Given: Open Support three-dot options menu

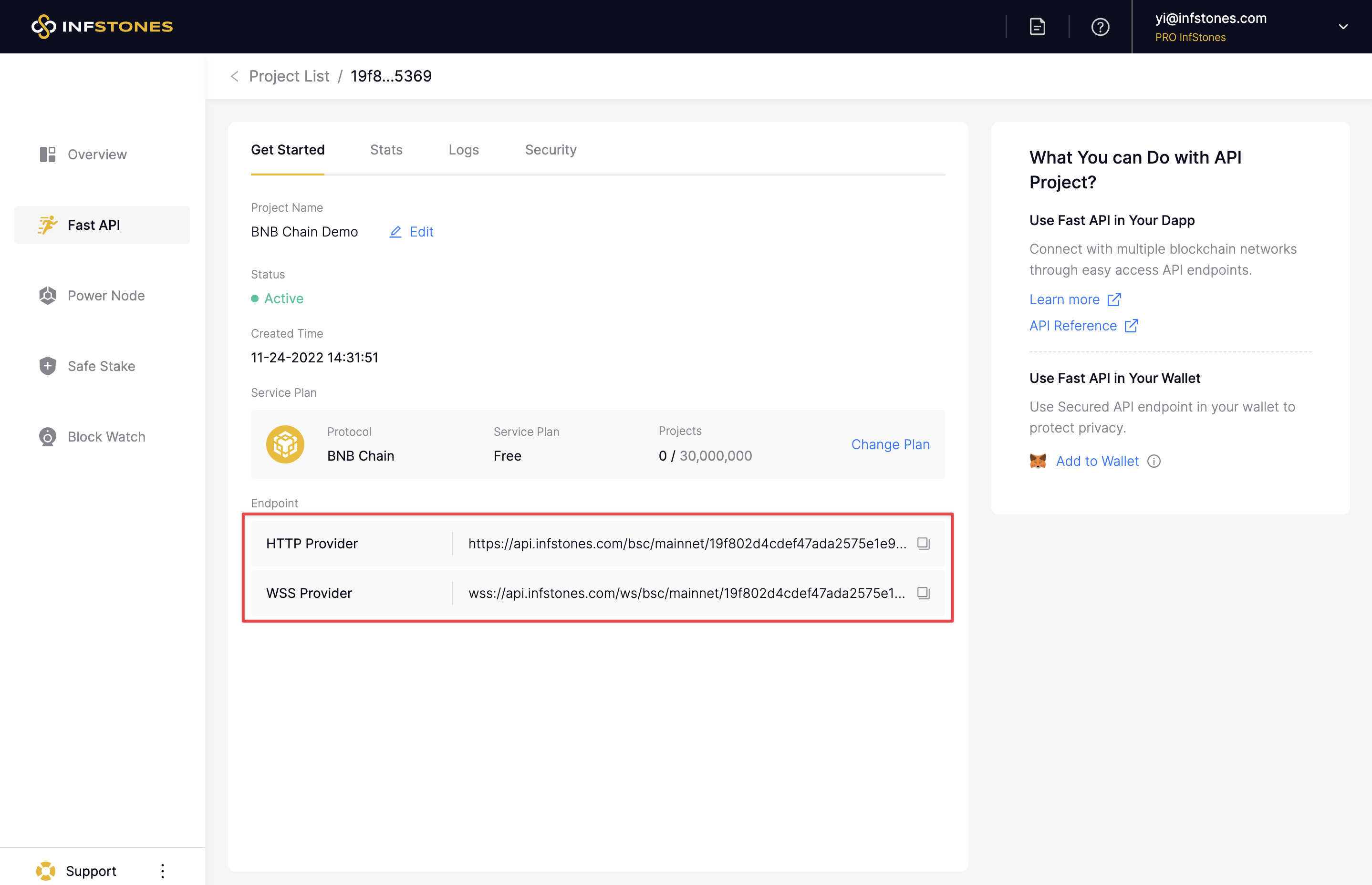Looking at the screenshot, I should tap(163, 871).
